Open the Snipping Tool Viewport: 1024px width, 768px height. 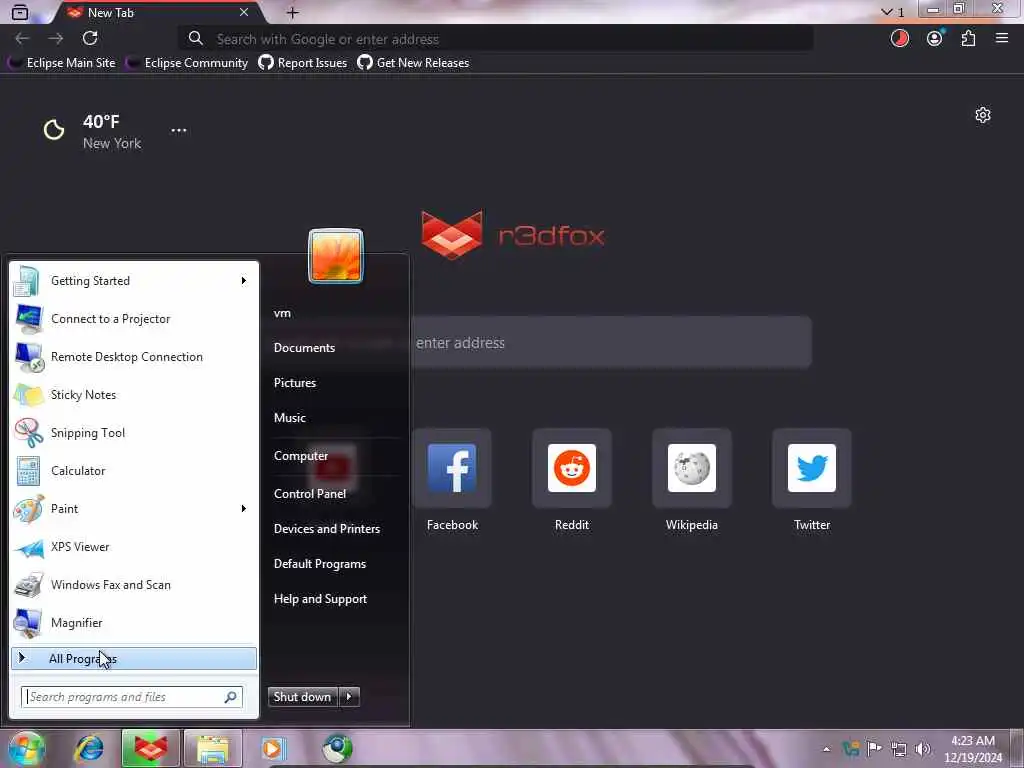tap(134, 432)
